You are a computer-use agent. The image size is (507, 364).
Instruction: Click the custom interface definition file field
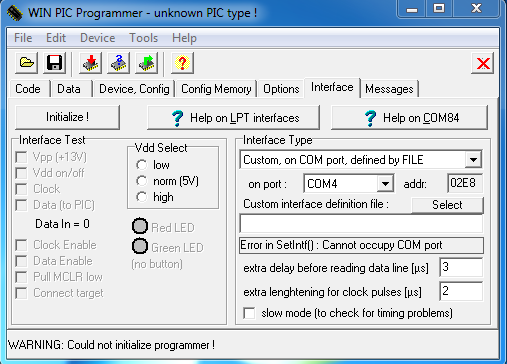click(361, 224)
